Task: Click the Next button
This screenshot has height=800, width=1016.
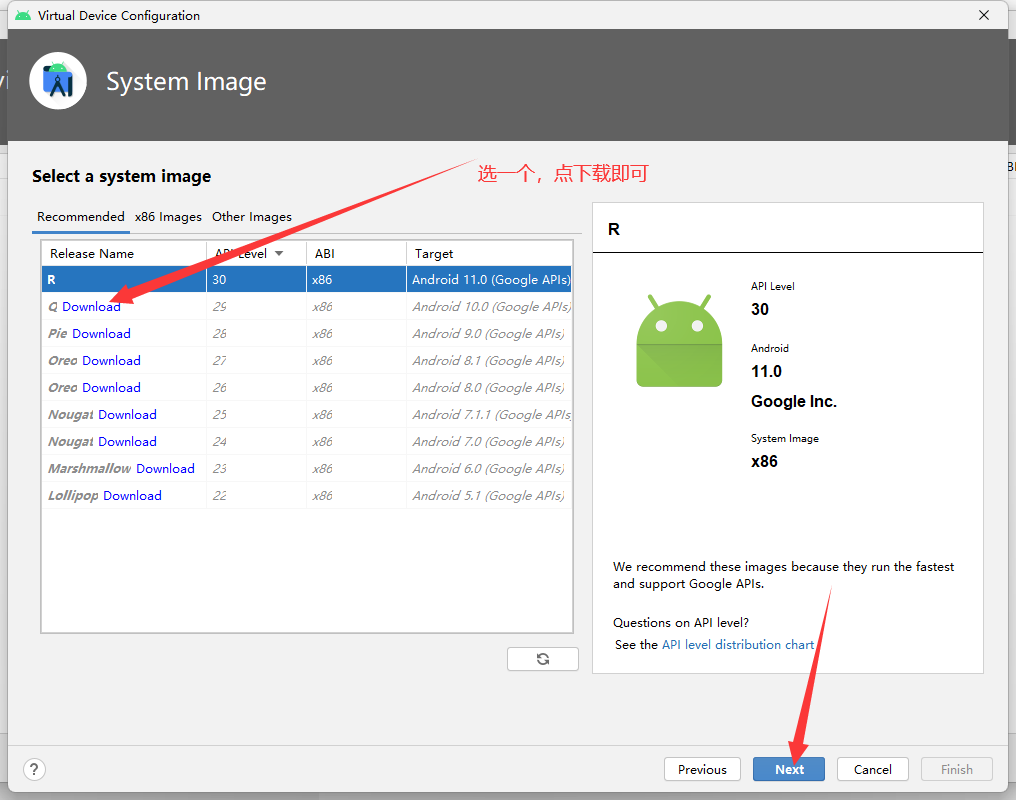Action: (x=788, y=769)
